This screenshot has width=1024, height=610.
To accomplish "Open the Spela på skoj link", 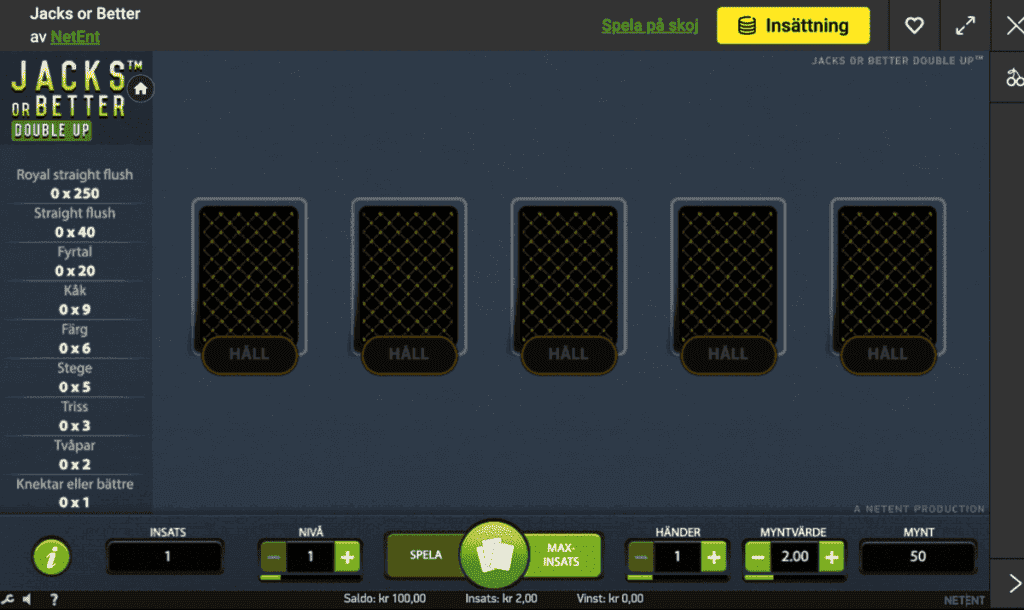I will [x=650, y=26].
